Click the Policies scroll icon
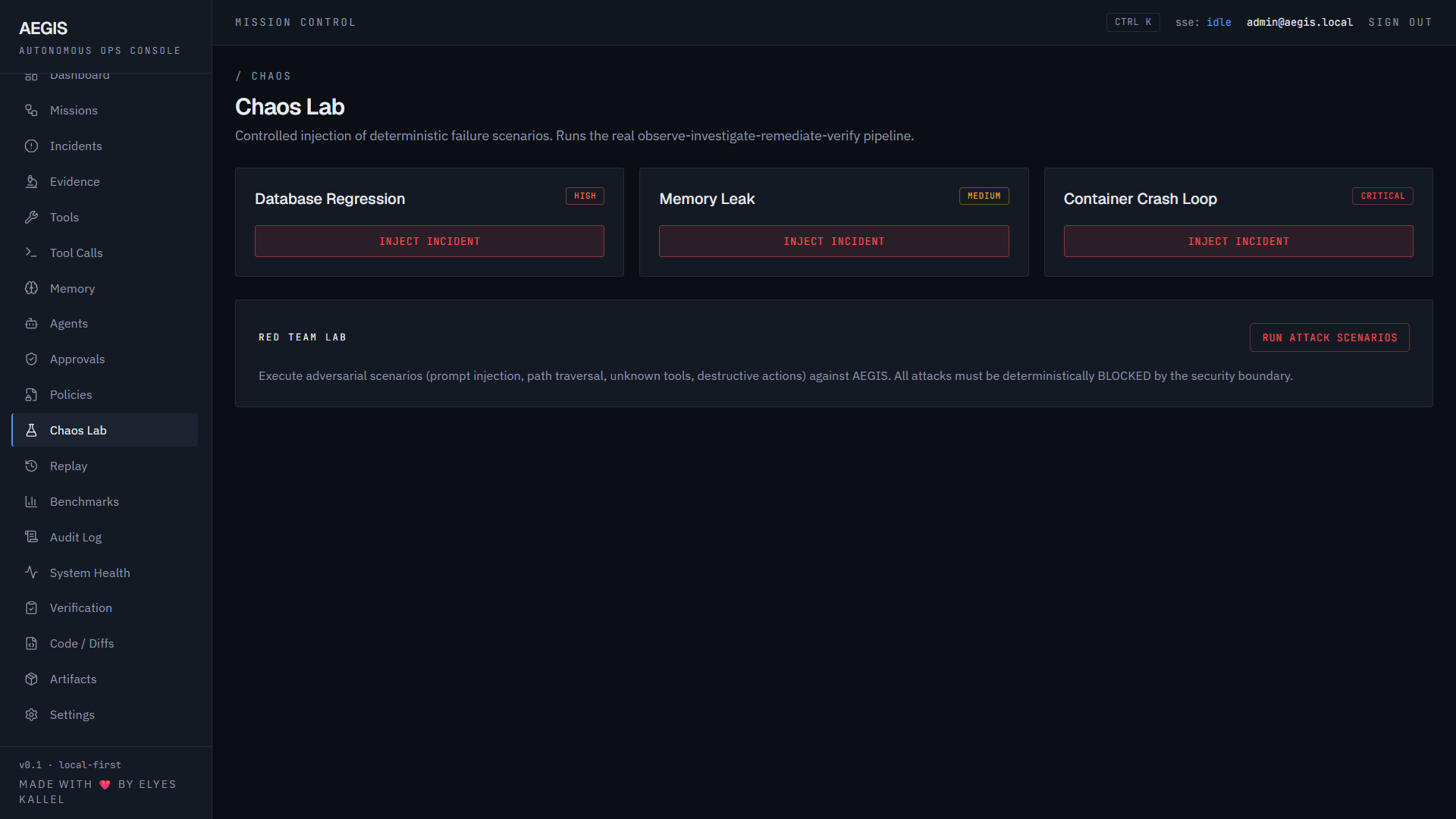Viewport: 1456px width, 819px height. click(31, 395)
